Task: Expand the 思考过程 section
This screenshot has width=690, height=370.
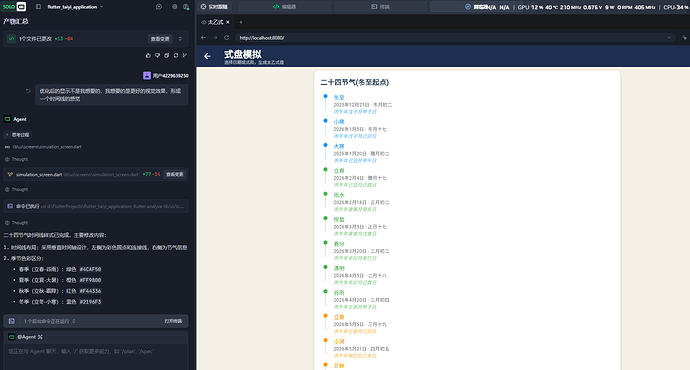Action: (18, 135)
